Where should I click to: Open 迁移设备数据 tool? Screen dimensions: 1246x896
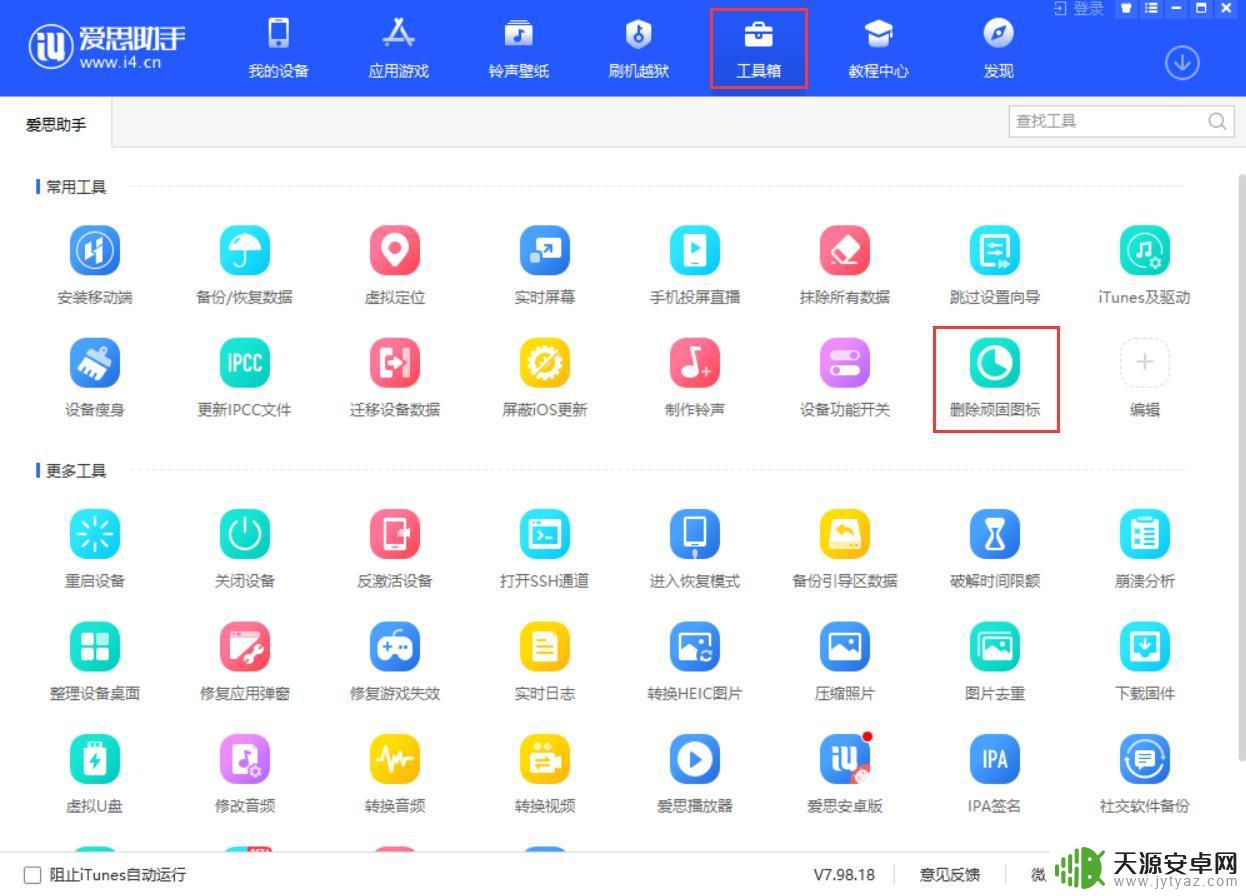point(395,362)
